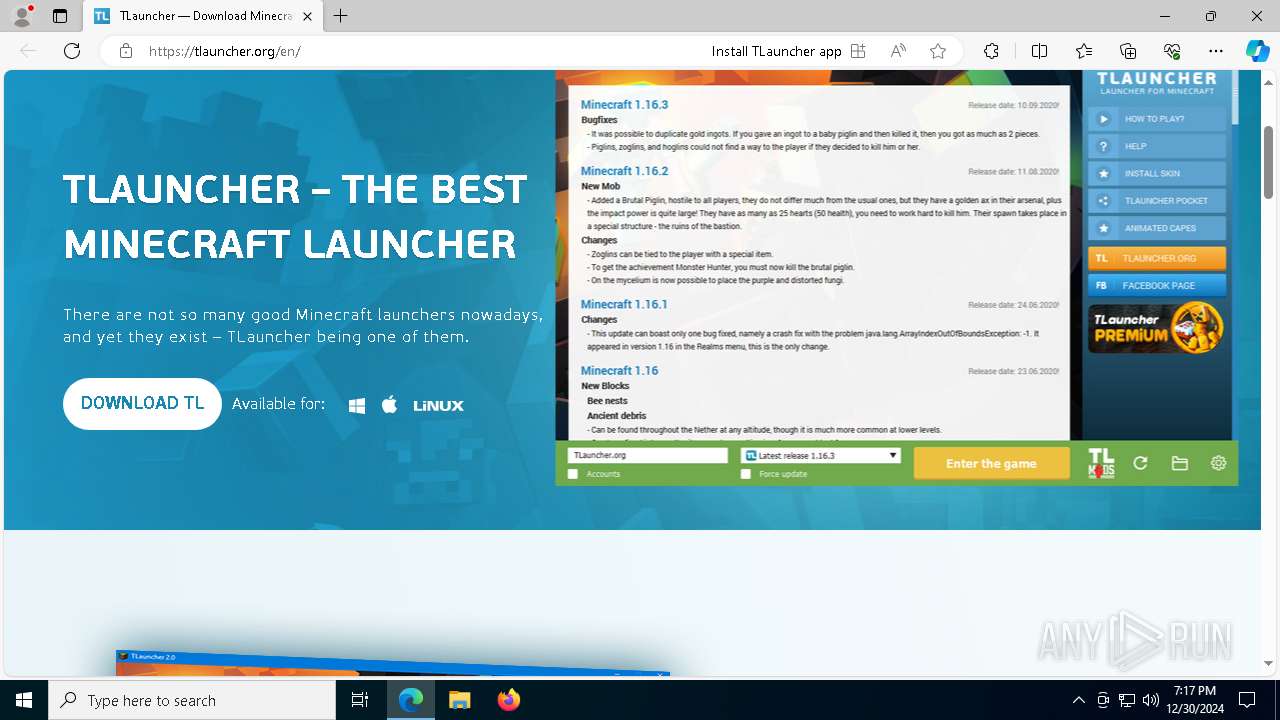This screenshot has height=720, width=1280.
Task: Open a new browser tab
Action: coord(341,16)
